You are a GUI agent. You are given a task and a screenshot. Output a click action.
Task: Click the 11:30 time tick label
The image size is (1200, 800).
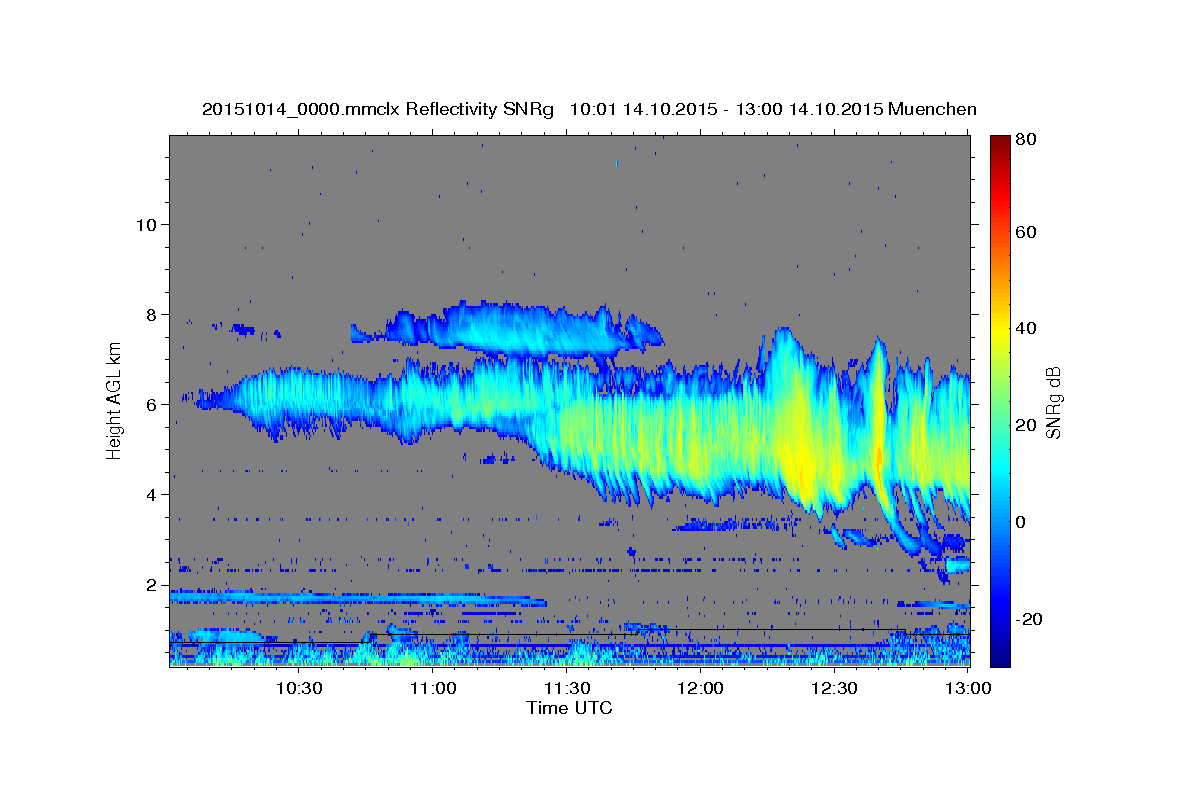tap(567, 688)
